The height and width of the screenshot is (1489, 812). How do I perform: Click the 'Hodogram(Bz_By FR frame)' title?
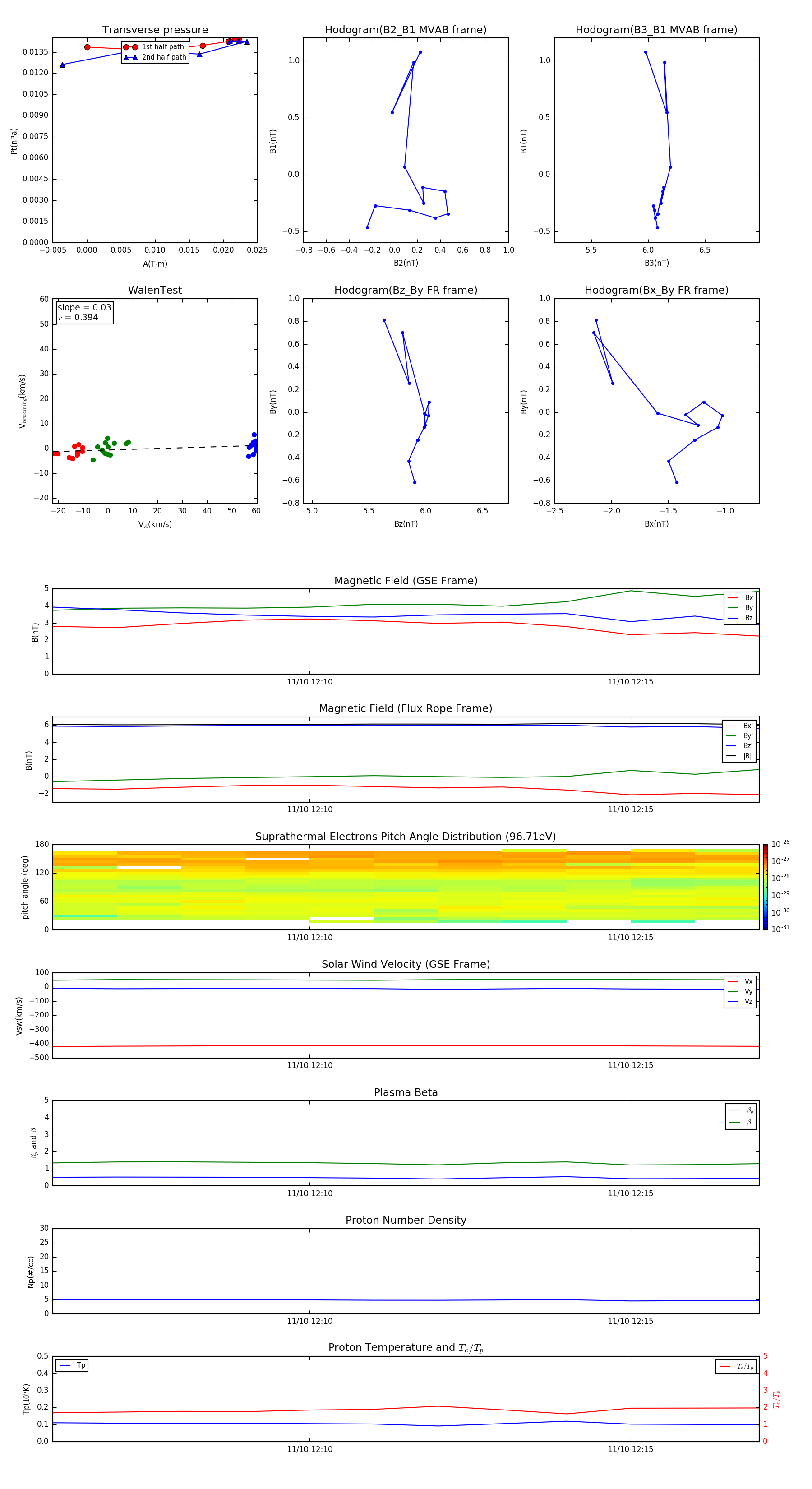coord(406,290)
